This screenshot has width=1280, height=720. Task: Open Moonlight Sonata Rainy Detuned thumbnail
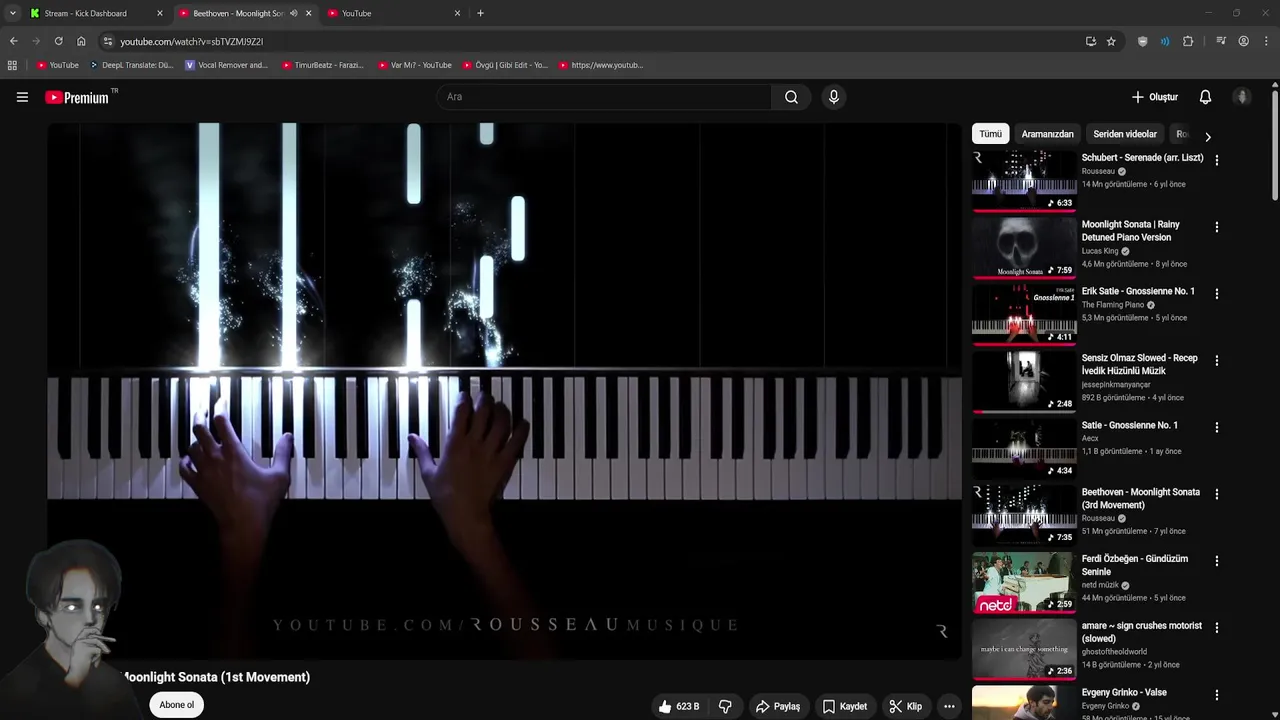click(1024, 248)
